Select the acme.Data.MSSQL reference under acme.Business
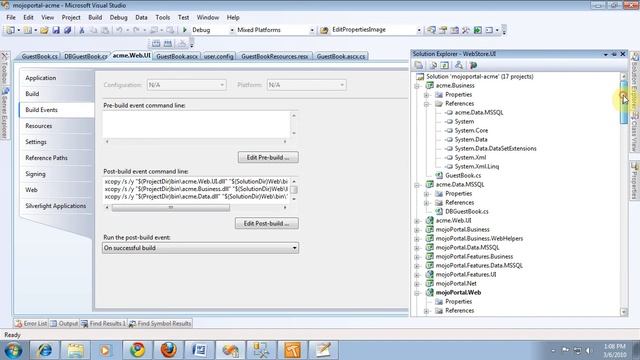Screen dimensions: 640x360 [x=479, y=113]
